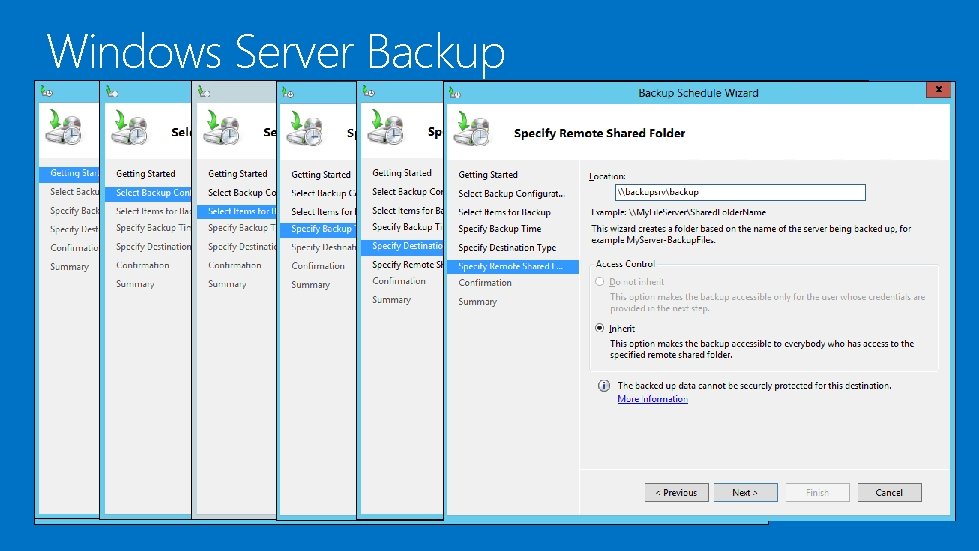Click Getting Started step in the third wizard window
The width and height of the screenshot is (979, 551).
click(x=237, y=173)
